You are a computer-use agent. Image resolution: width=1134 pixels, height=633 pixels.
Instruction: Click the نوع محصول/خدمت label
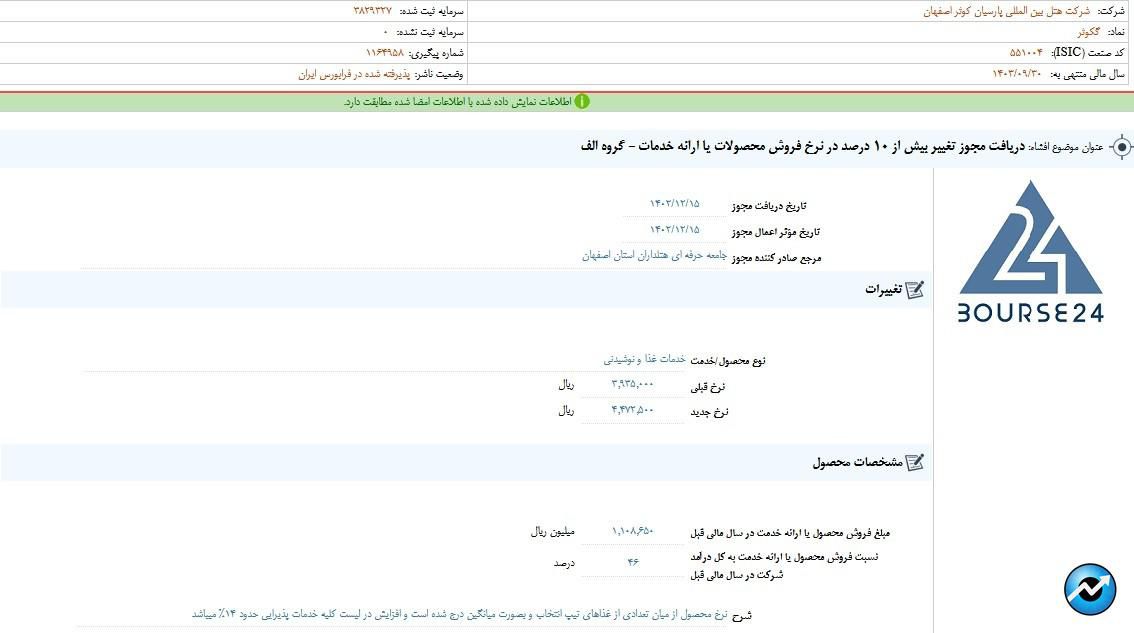(728, 360)
